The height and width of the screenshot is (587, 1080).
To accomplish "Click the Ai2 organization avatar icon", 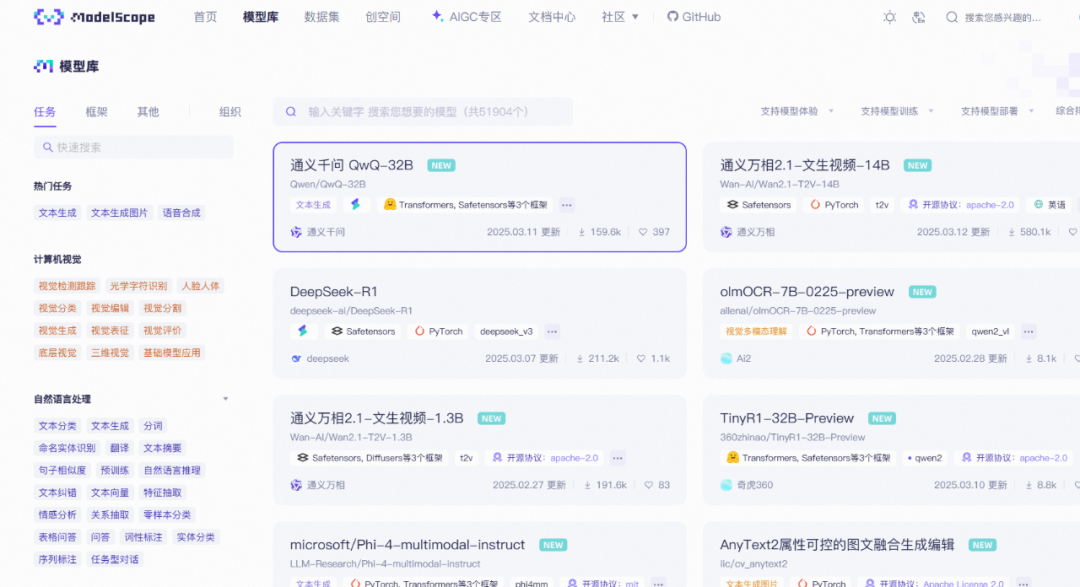I will tap(726, 358).
